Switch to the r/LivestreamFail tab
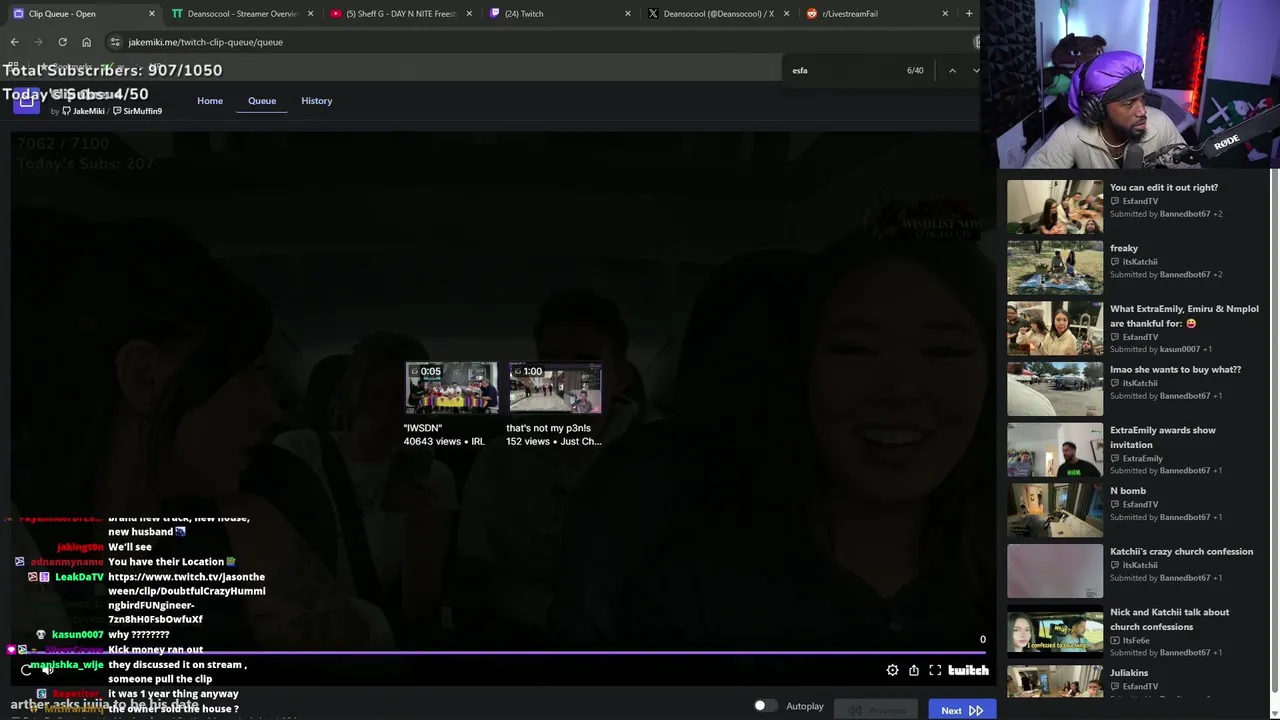 pyautogui.click(x=877, y=14)
